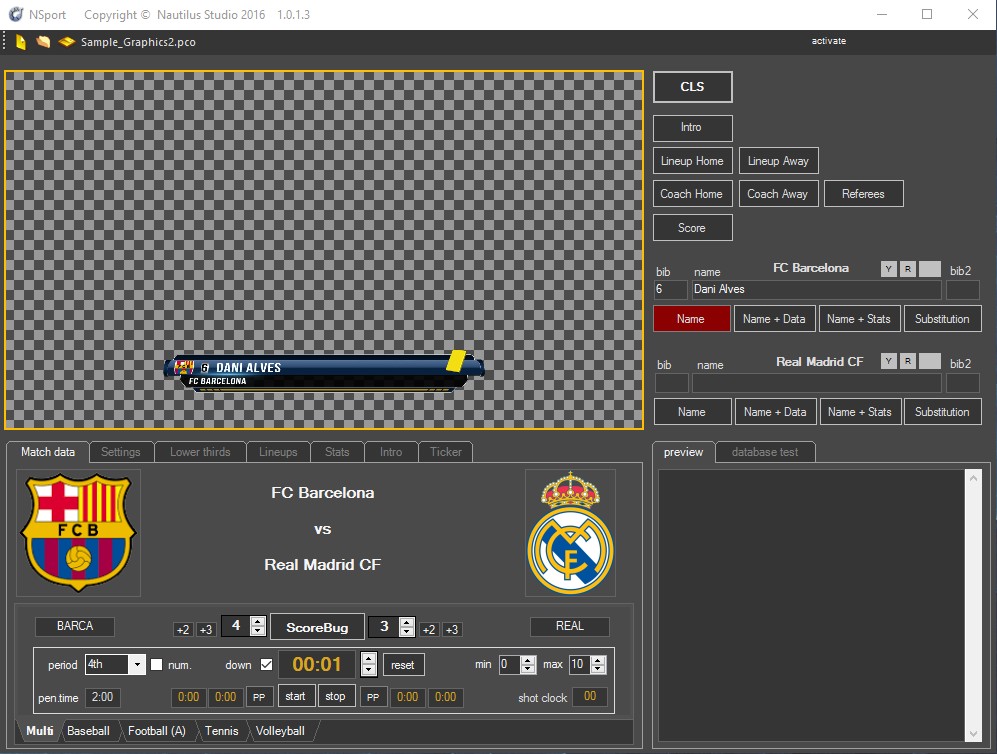Viewport: 997px width, 754px height.
Task: Open the period dropdown showing 4th
Action: pyautogui.click(x=137, y=665)
